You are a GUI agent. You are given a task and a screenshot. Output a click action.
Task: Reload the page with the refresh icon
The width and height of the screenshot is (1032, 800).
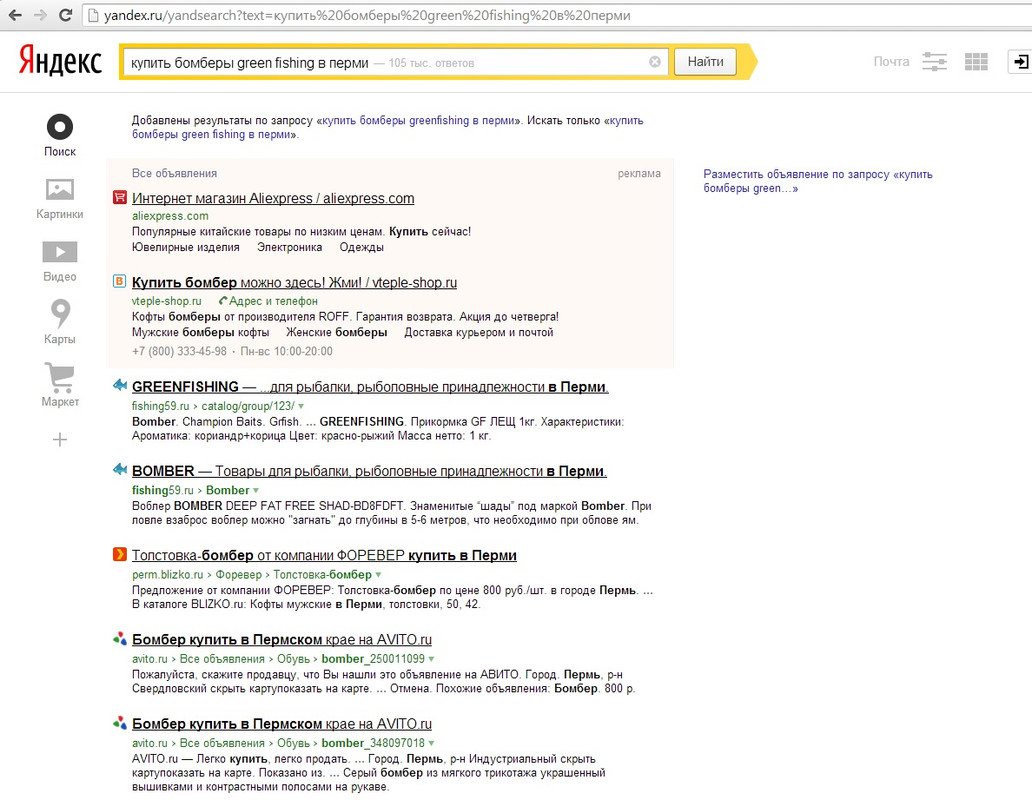[65, 14]
